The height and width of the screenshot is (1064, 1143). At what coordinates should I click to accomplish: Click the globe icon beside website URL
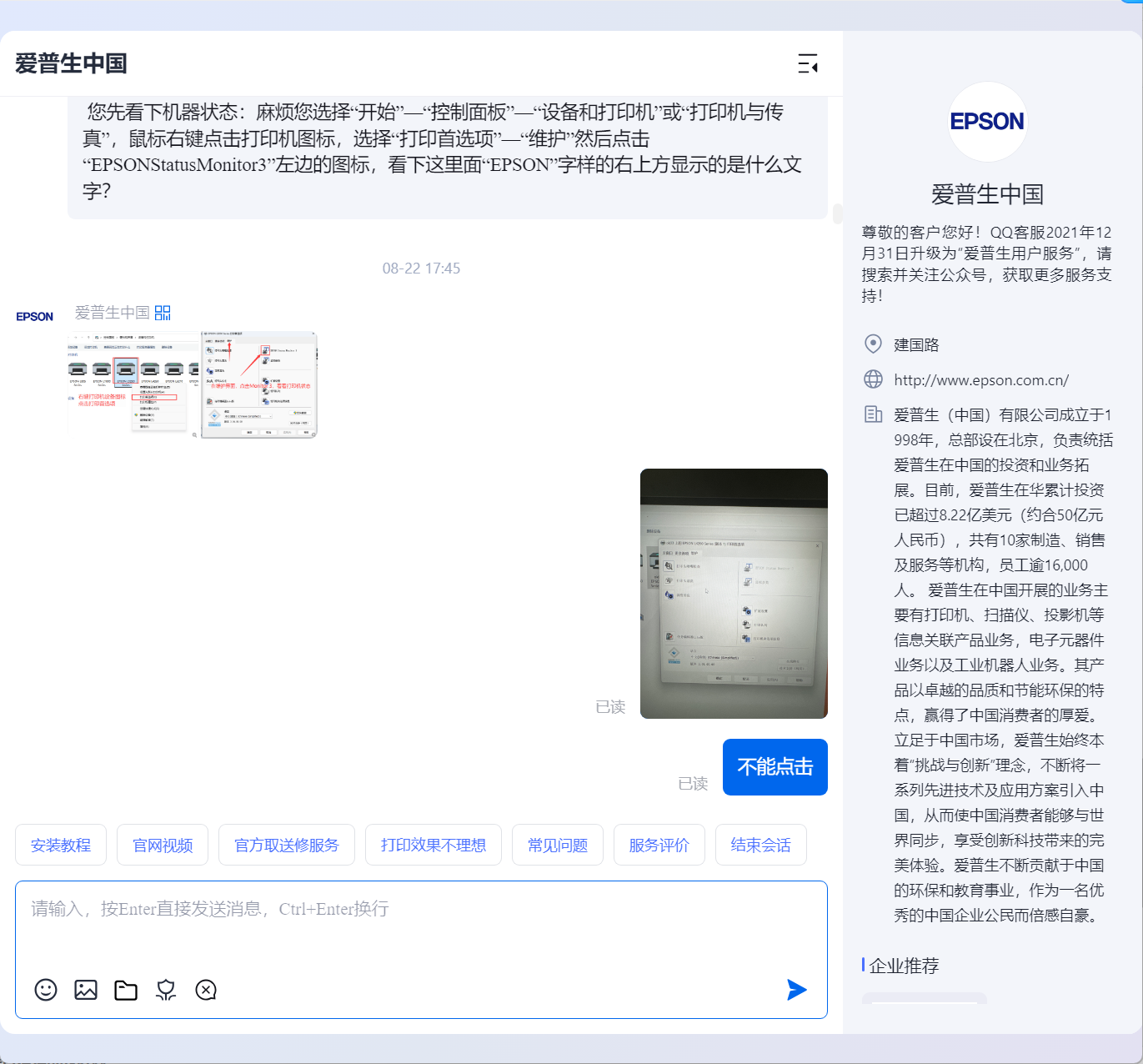tap(873, 379)
